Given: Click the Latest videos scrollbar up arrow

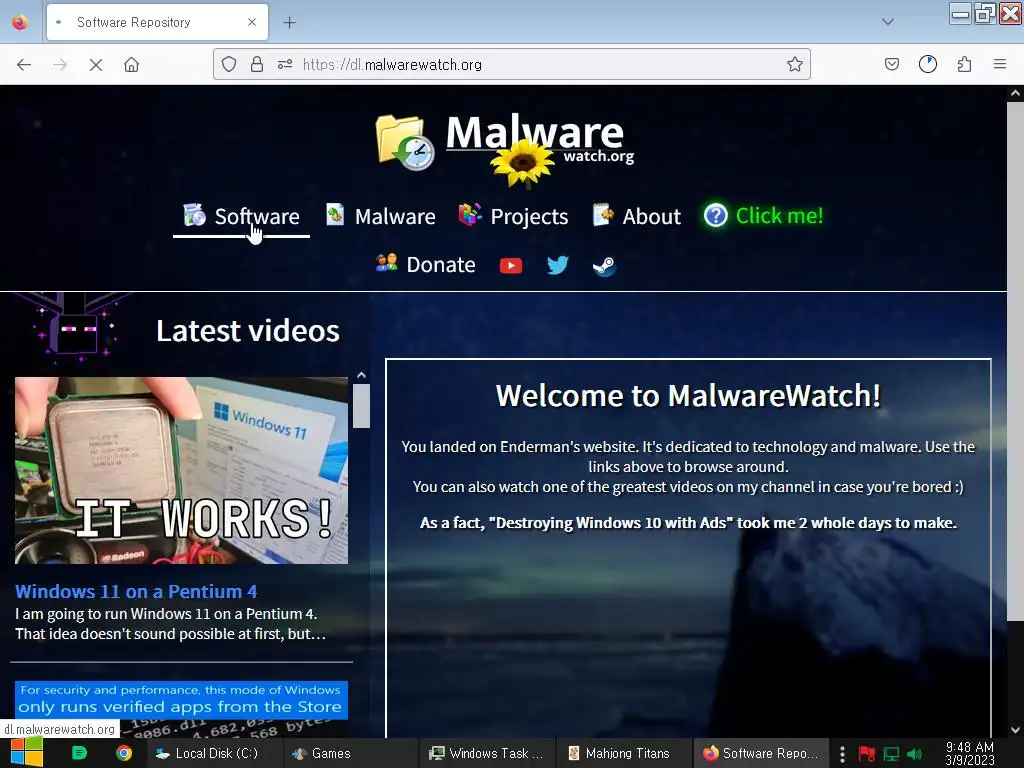Looking at the screenshot, I should coord(361,375).
